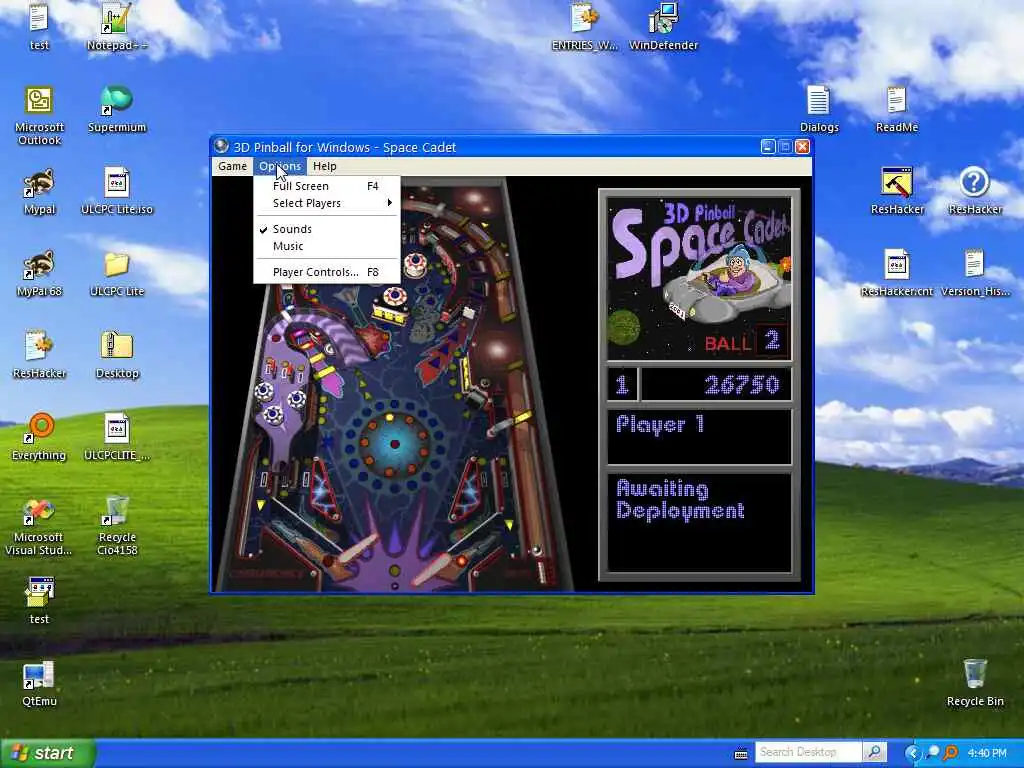Open ResHacker help question-mark icon
The image size is (1024, 768).
(x=974, y=191)
